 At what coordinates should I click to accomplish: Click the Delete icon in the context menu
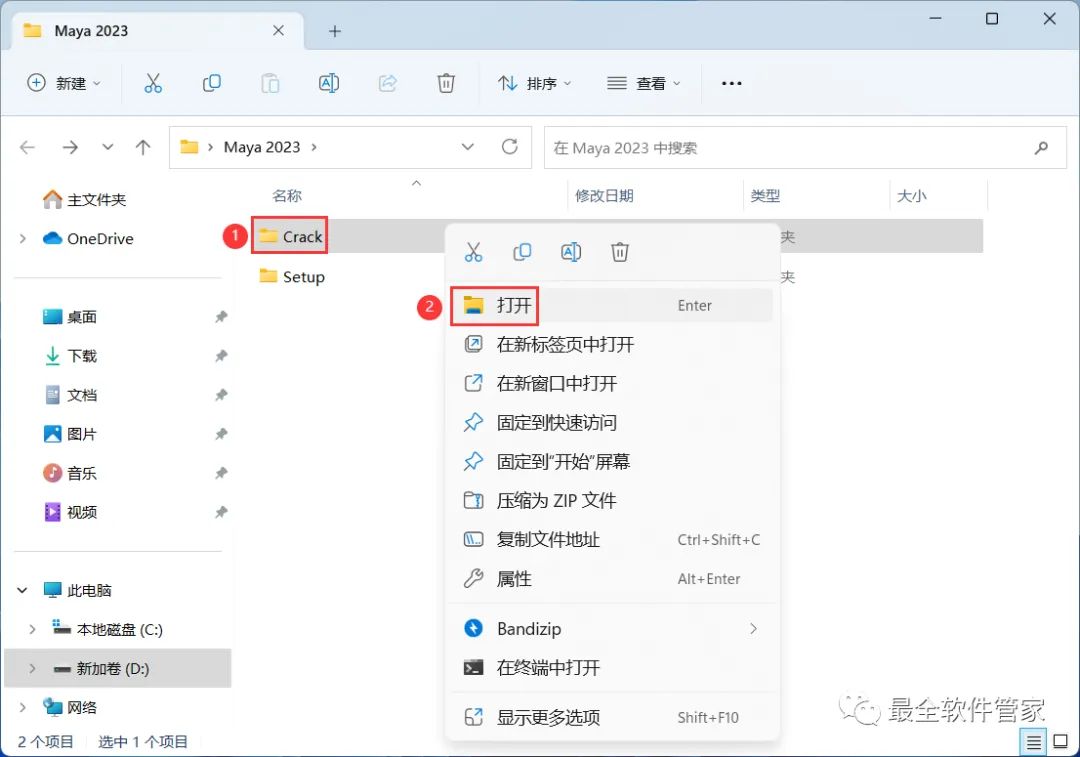(x=620, y=252)
